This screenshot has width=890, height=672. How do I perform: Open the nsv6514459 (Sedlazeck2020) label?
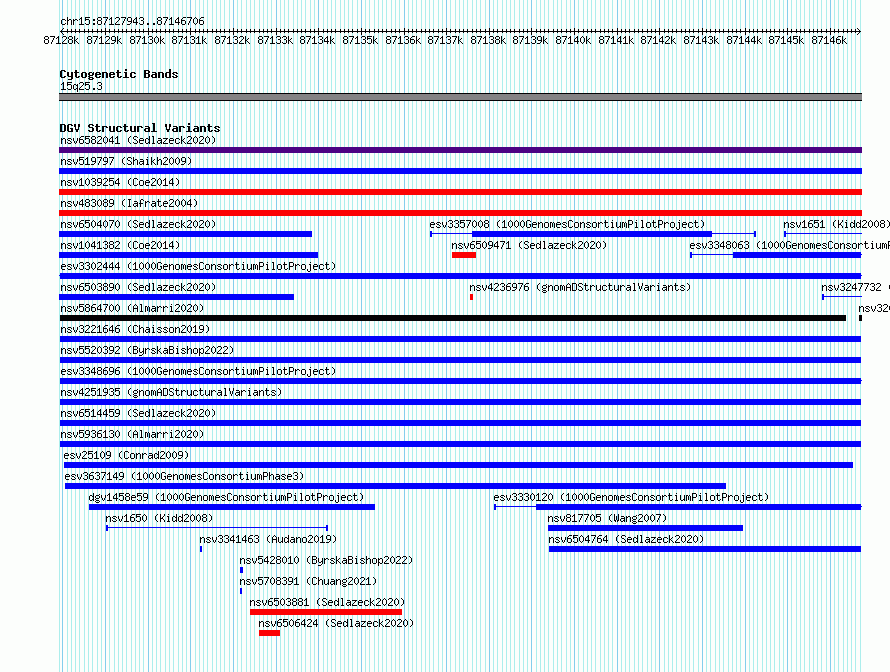138,413
